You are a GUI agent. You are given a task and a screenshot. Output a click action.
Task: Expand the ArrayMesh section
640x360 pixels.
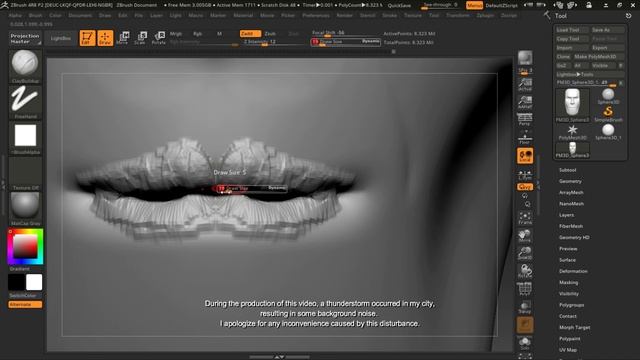click(571, 192)
